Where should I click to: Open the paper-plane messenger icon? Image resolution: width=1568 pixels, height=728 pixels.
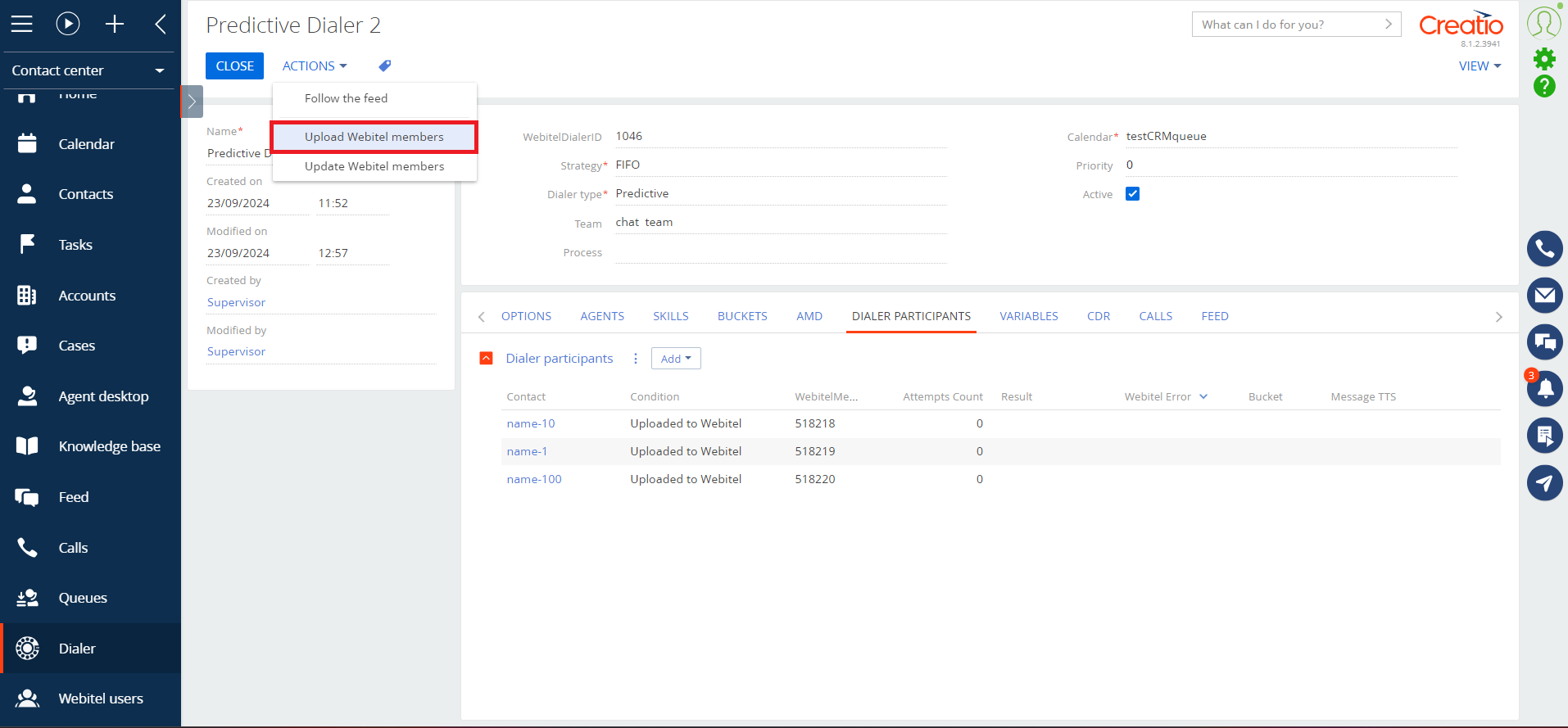pos(1545,482)
